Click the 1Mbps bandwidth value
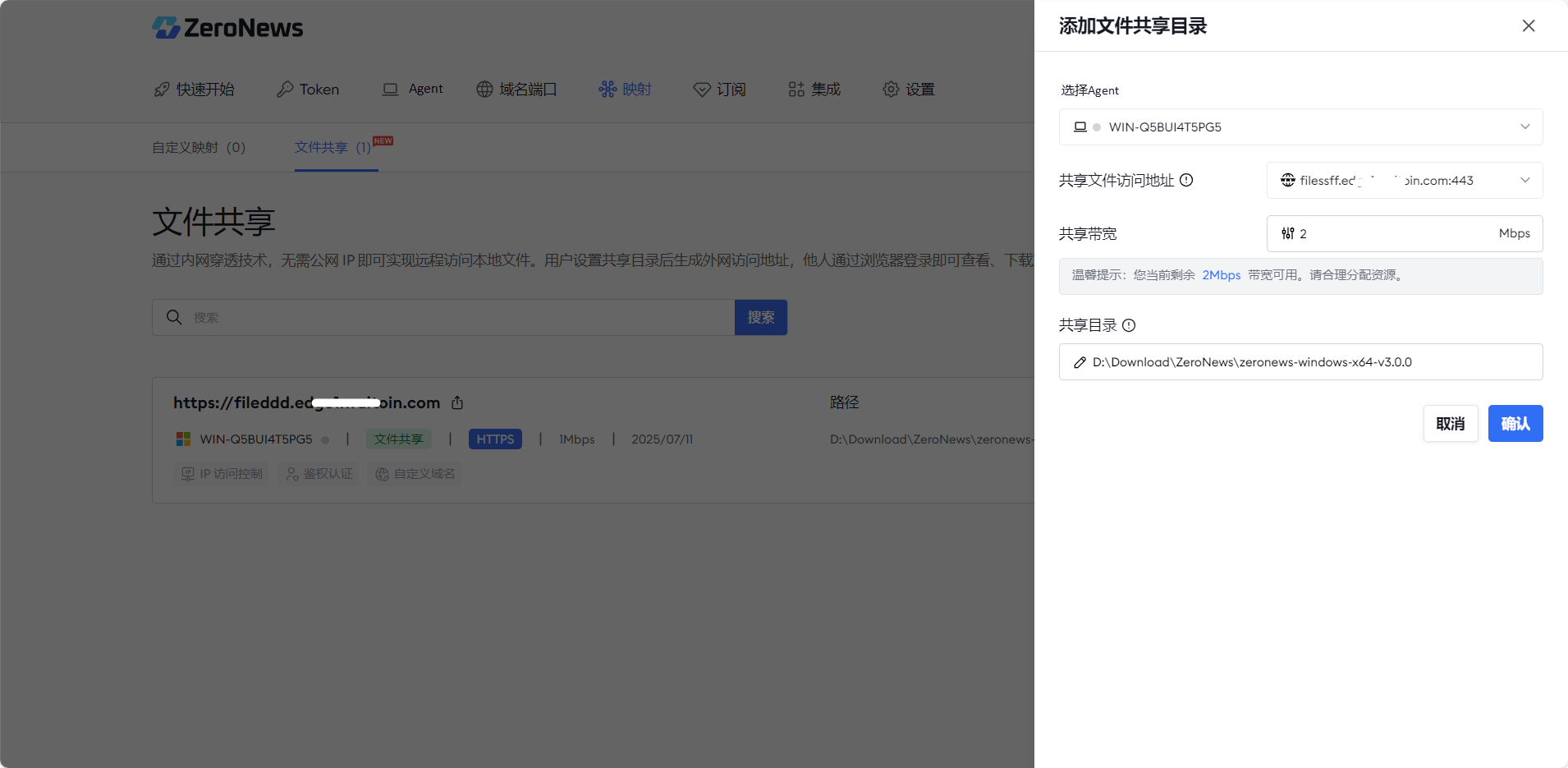Viewport: 1568px width, 768px height. coord(577,439)
